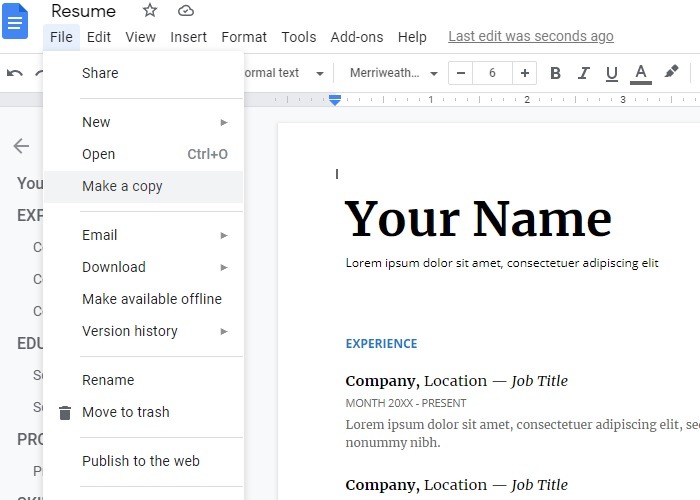Open the Add-ons menu
The height and width of the screenshot is (500, 700).
357,37
